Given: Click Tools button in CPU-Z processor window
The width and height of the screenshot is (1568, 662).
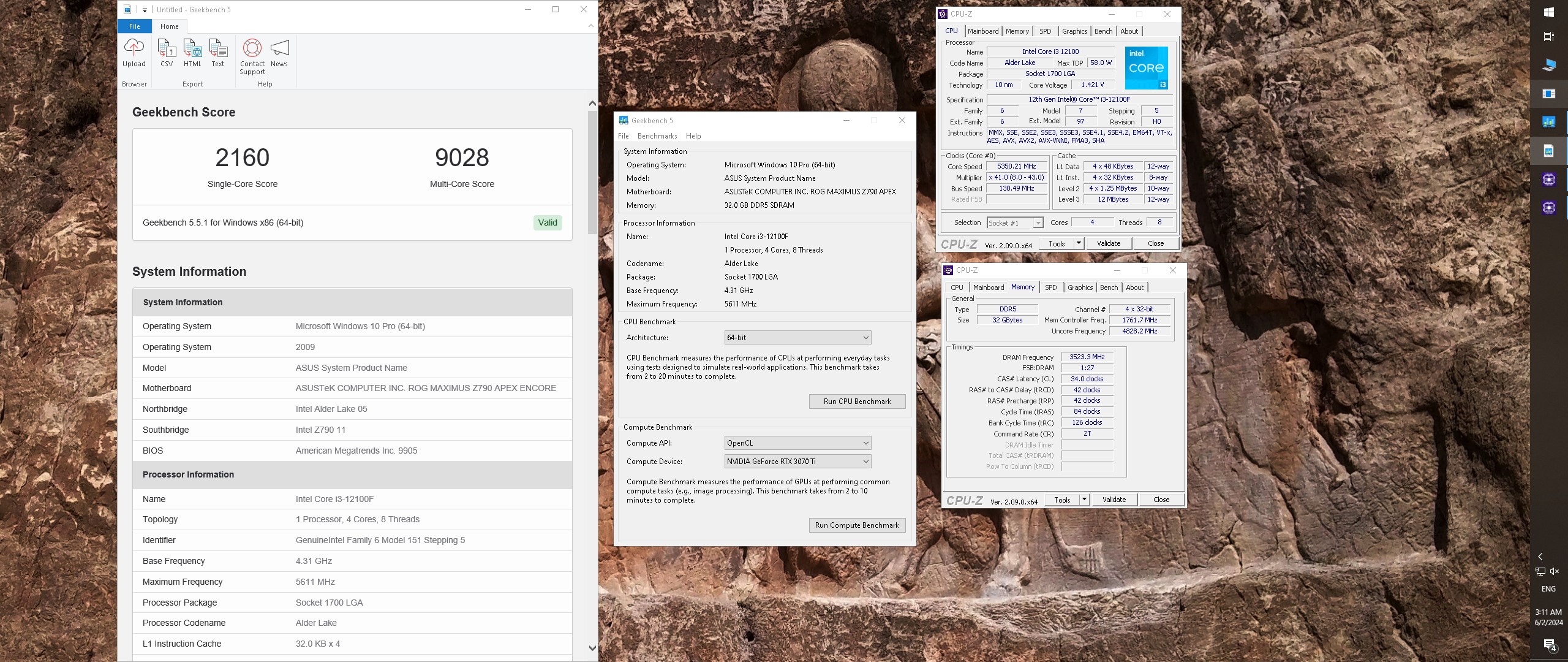Looking at the screenshot, I should click(1057, 243).
